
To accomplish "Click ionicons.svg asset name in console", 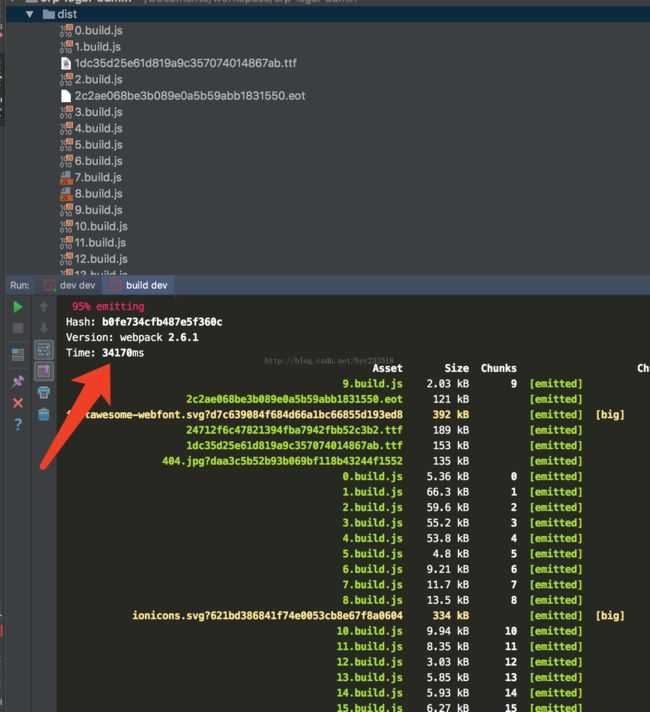I will (267, 615).
